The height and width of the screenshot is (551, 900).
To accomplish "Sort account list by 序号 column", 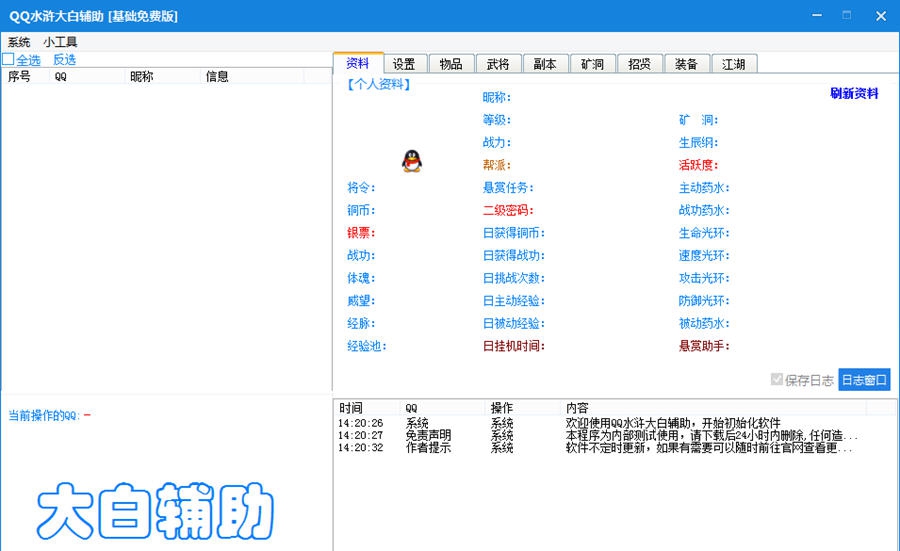I will [x=26, y=76].
